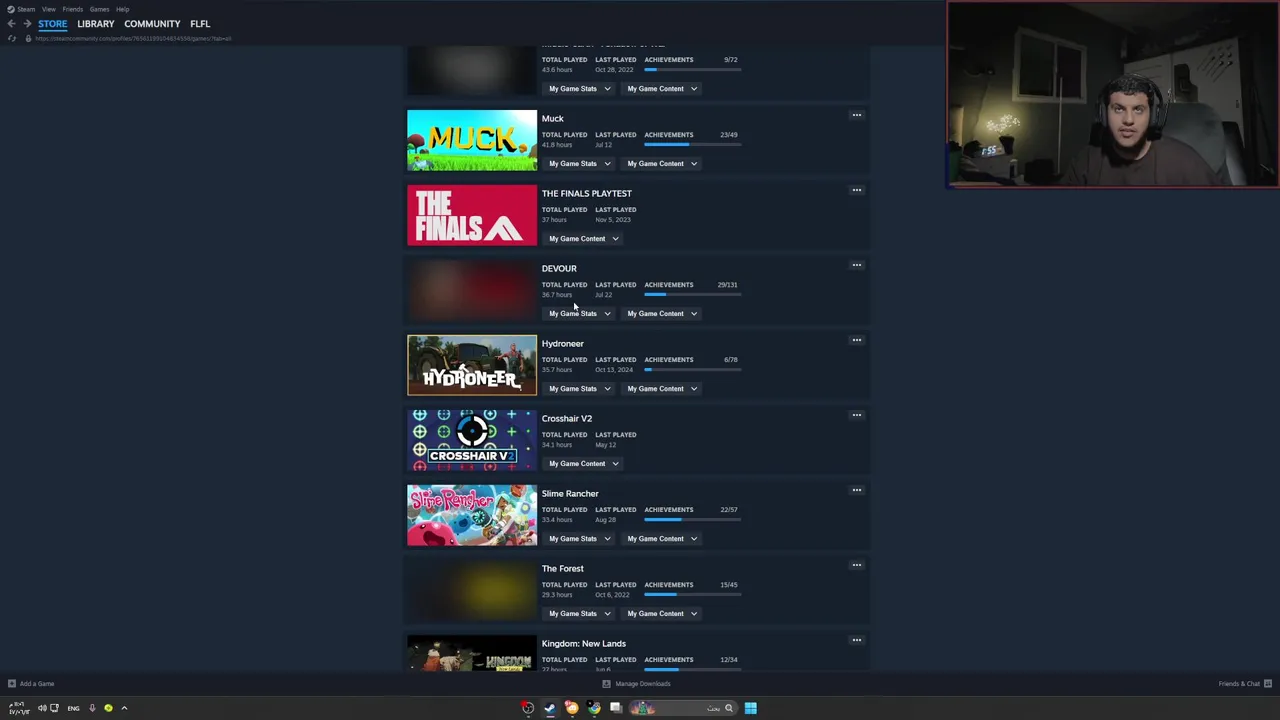Expand My Game Content for Crosshair V2
Viewport: 1280px width, 720px height.
(583, 464)
